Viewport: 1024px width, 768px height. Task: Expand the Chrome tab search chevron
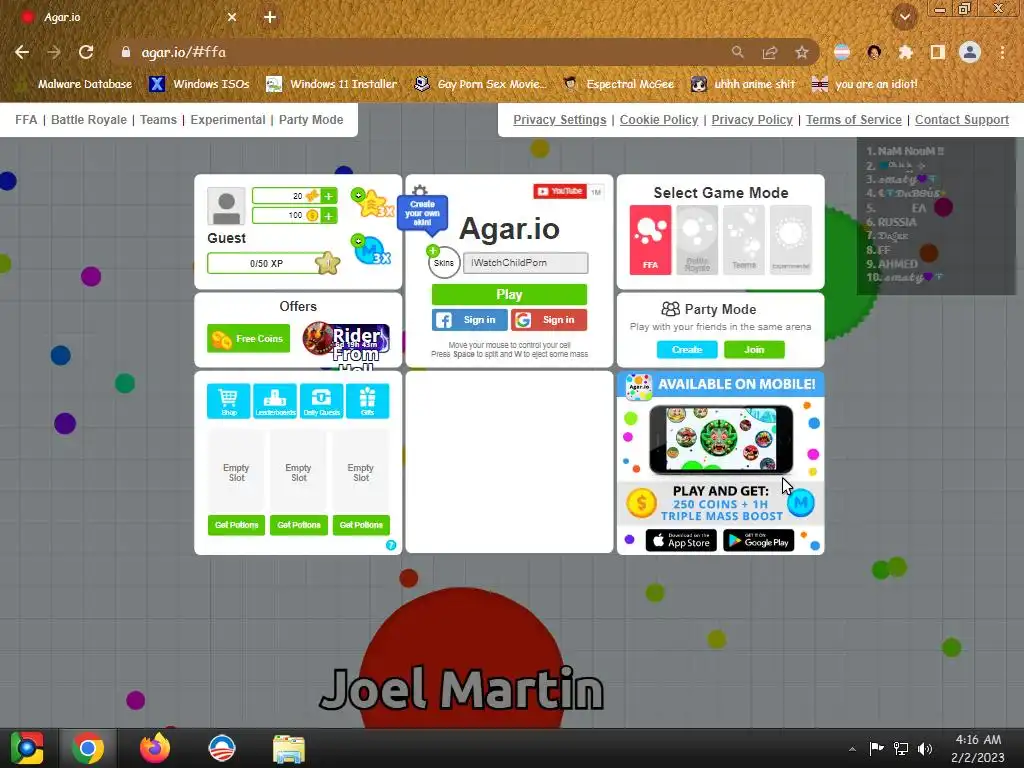905,17
